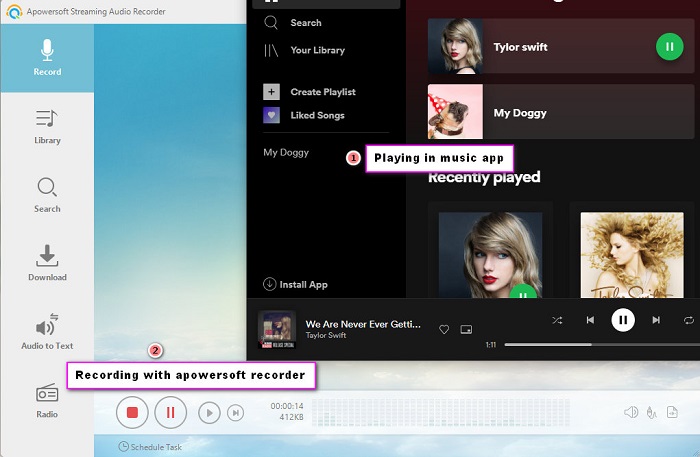Open the My Doggy playlist card

561,112
